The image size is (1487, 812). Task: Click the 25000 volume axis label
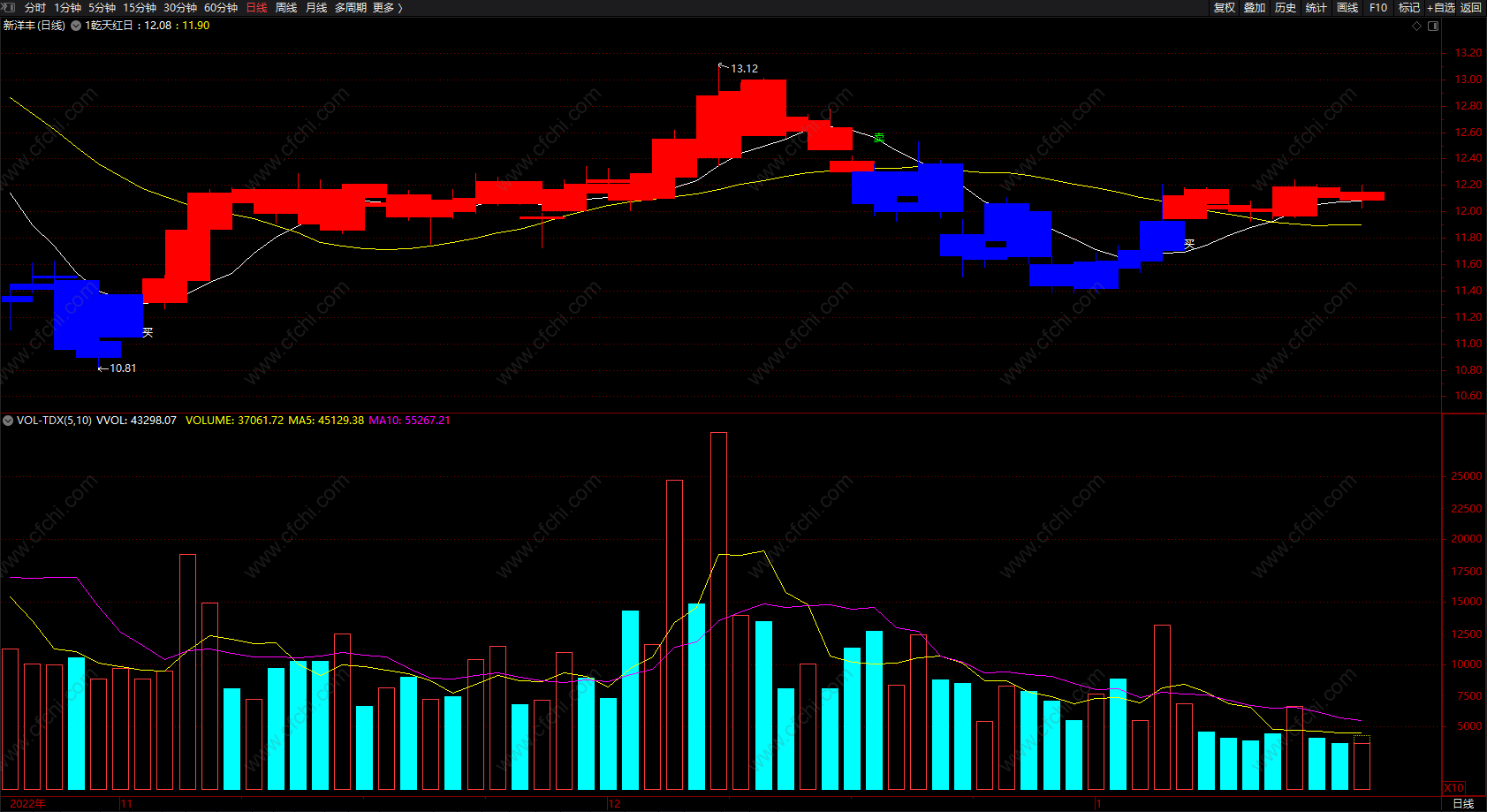click(x=1467, y=476)
